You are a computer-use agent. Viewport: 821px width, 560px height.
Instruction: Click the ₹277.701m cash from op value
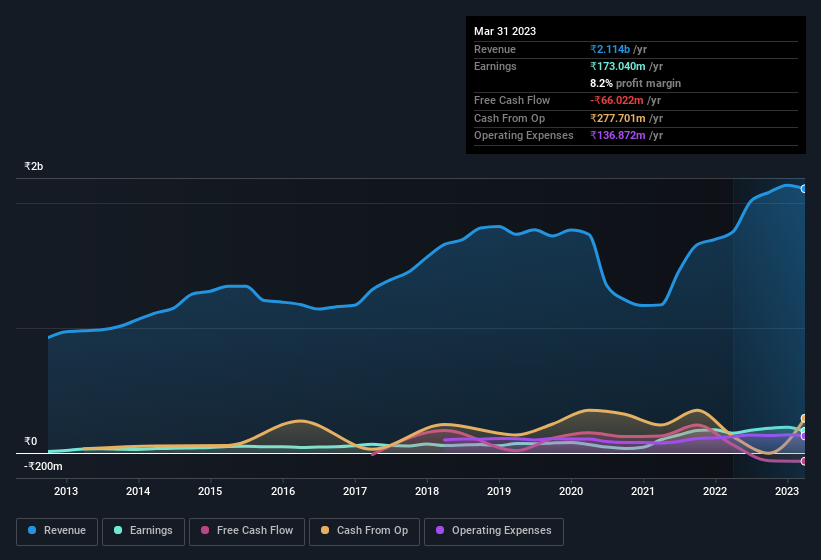pos(618,118)
